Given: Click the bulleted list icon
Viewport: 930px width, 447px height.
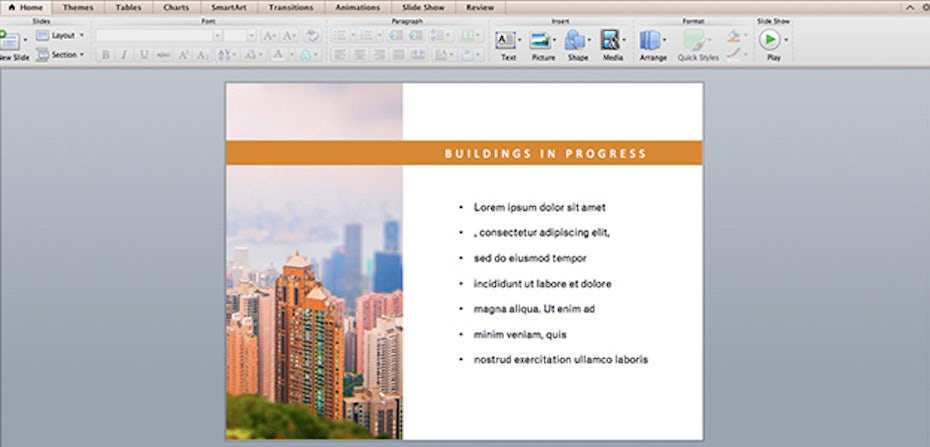Looking at the screenshot, I should [340, 36].
